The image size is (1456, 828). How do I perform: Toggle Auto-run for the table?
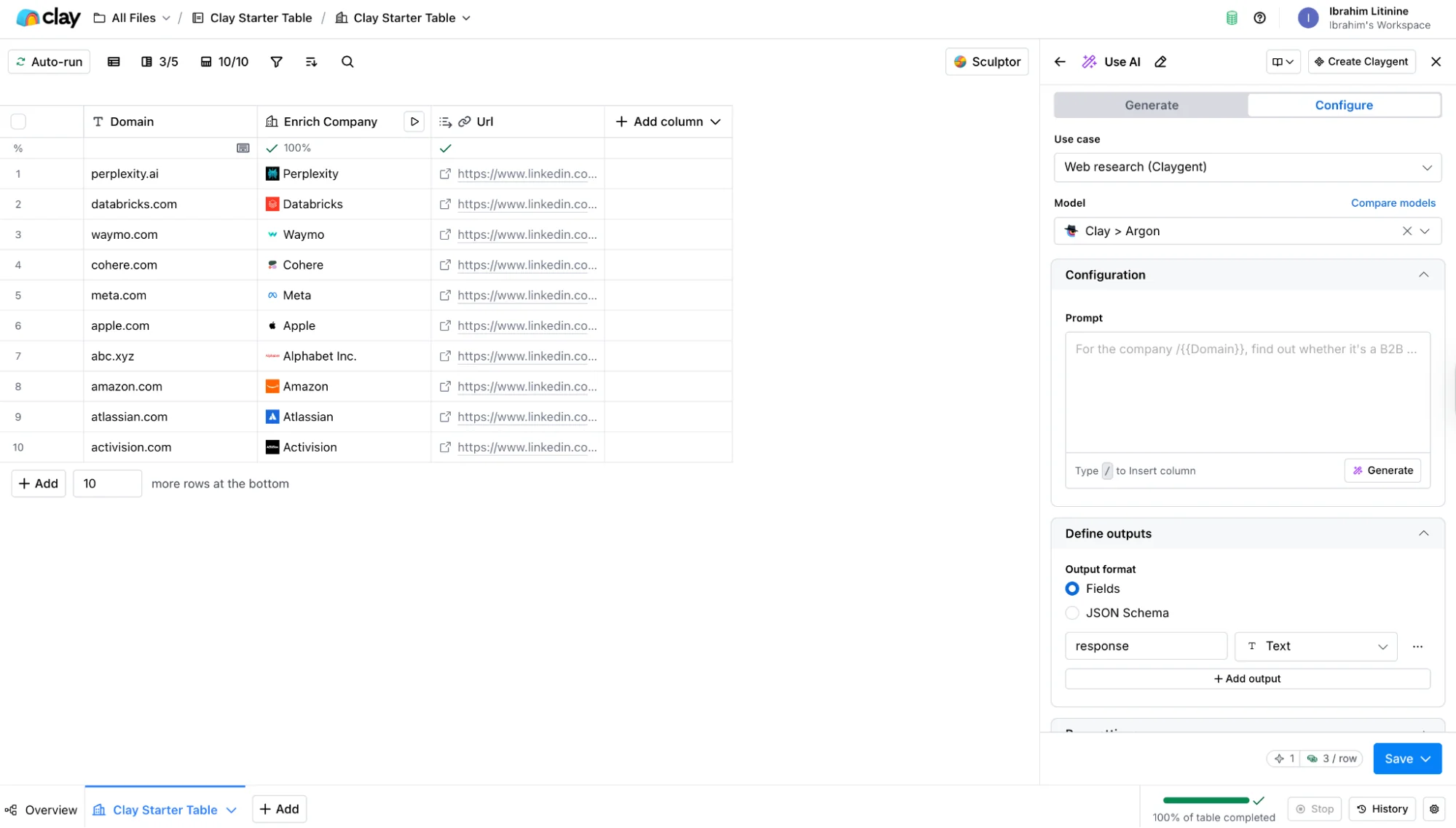click(x=50, y=62)
